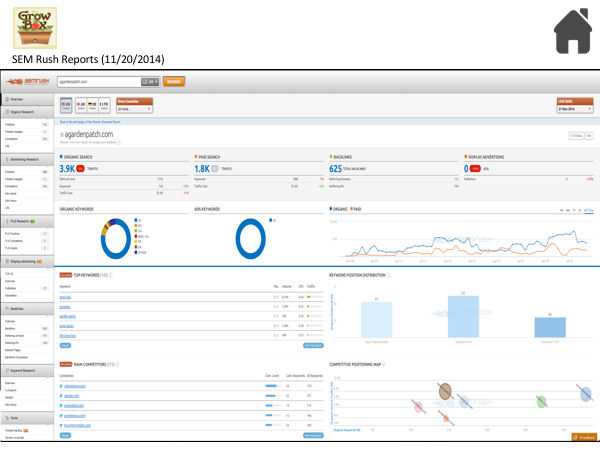This screenshot has width=600, height=450.
Task: Click the Organic Keywords donut chart
Action: coord(116,238)
